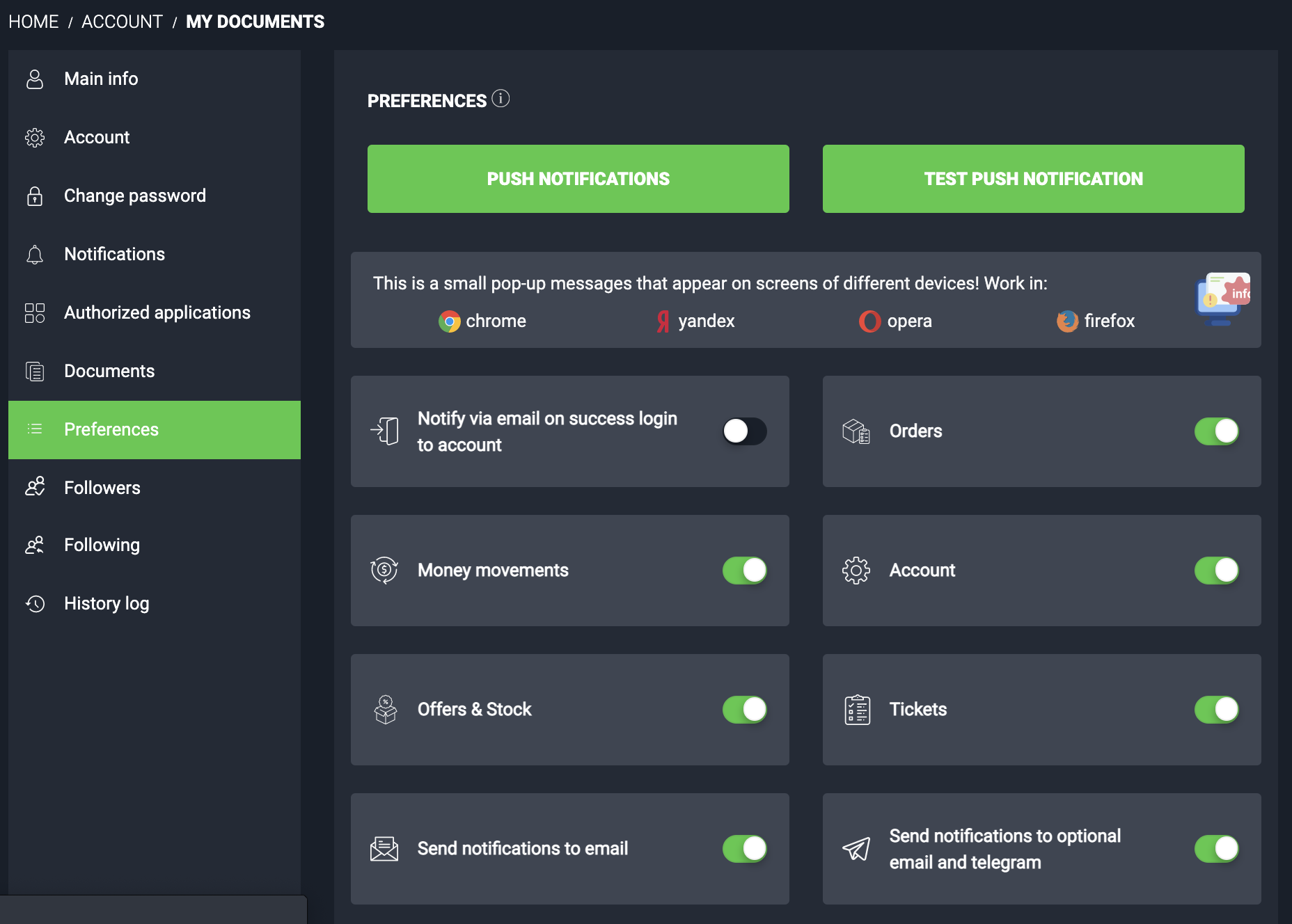Screen dimensions: 1292x924
Task: Click the Push Notifications button
Action: [x=578, y=179]
